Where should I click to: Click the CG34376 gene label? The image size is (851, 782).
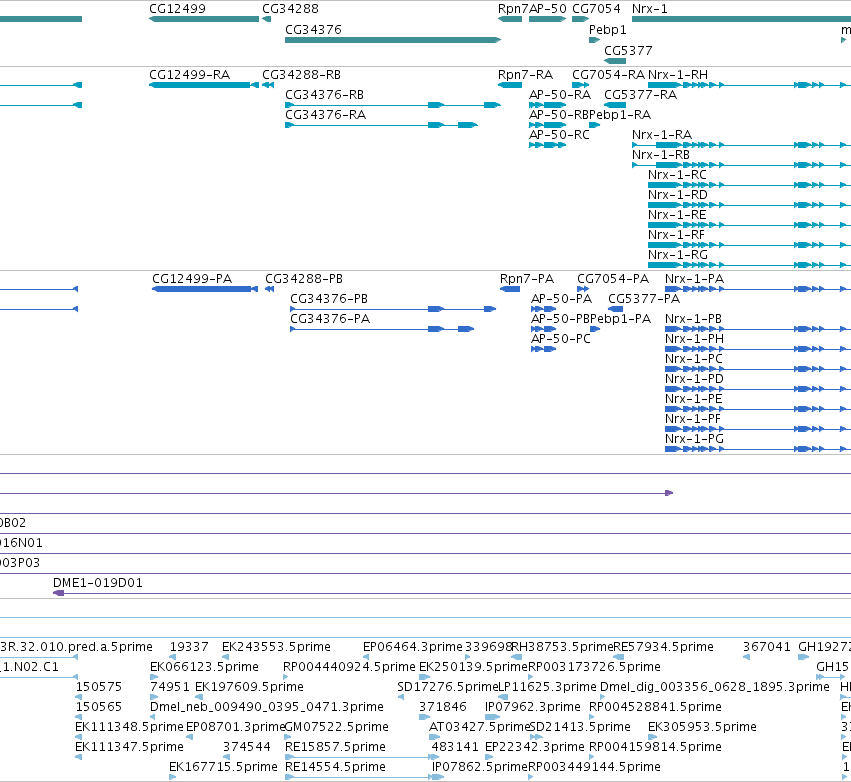(313, 29)
